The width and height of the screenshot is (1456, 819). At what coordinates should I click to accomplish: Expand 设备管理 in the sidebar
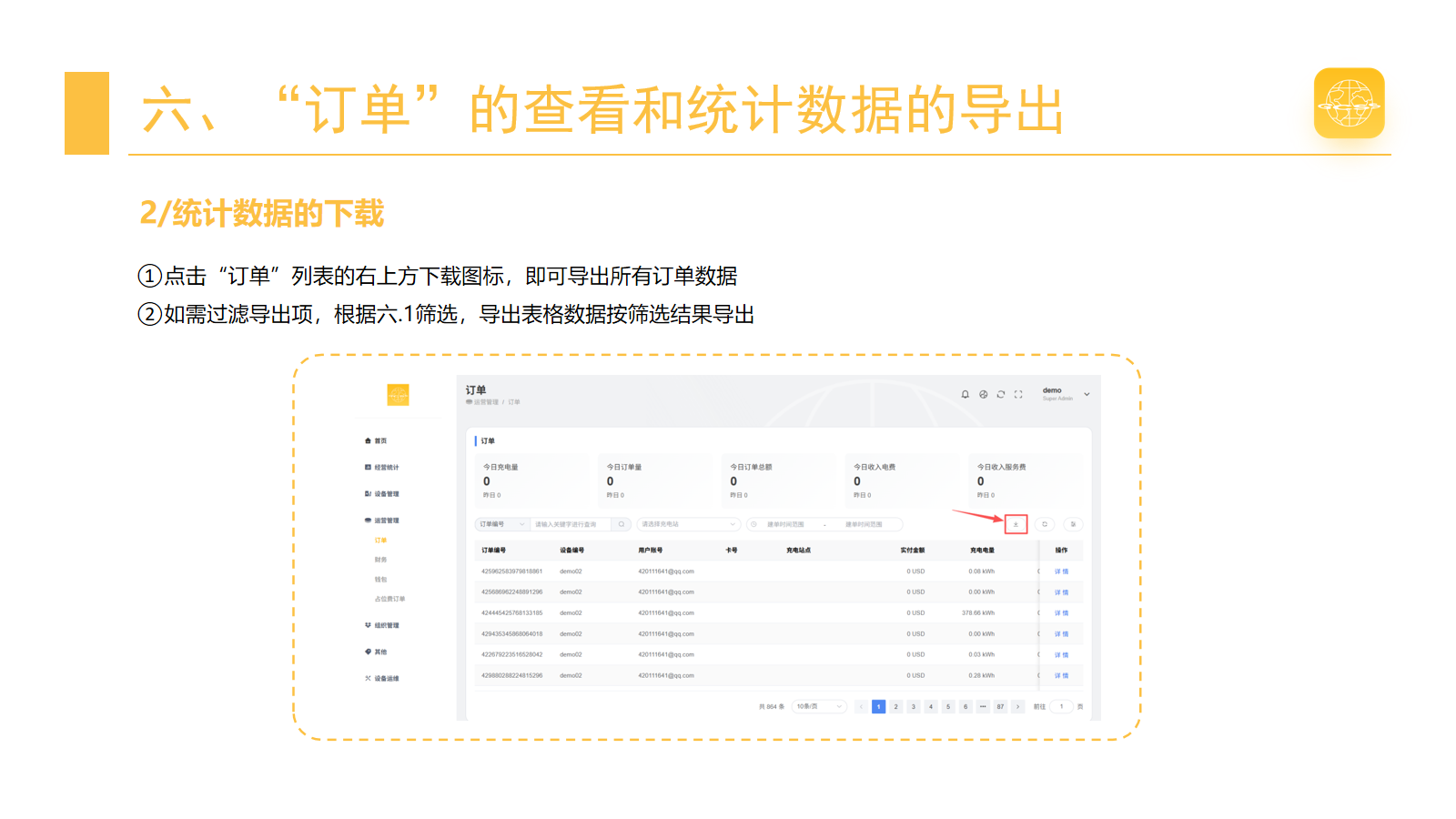point(382,494)
